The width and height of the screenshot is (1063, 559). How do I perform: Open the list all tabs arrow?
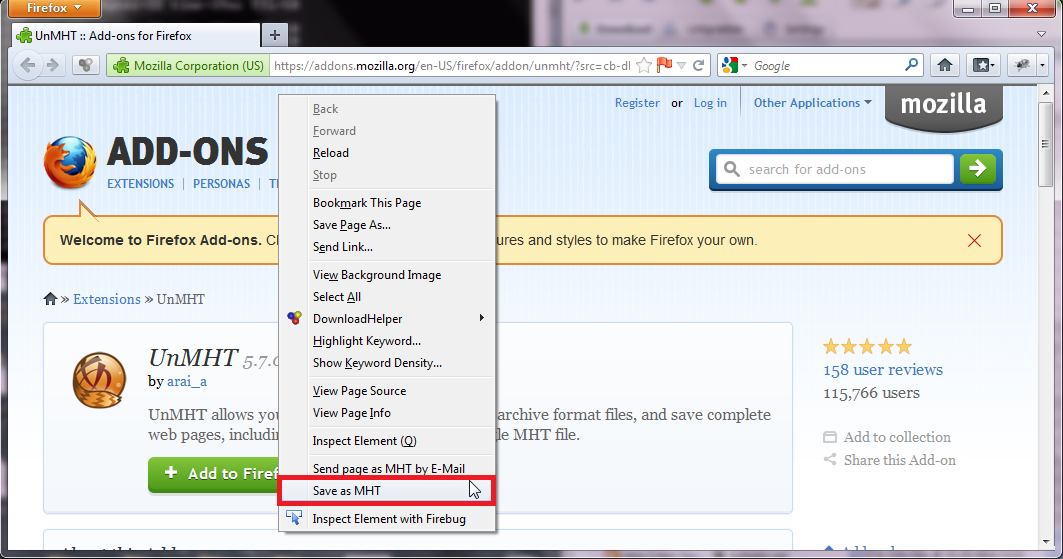click(1041, 34)
